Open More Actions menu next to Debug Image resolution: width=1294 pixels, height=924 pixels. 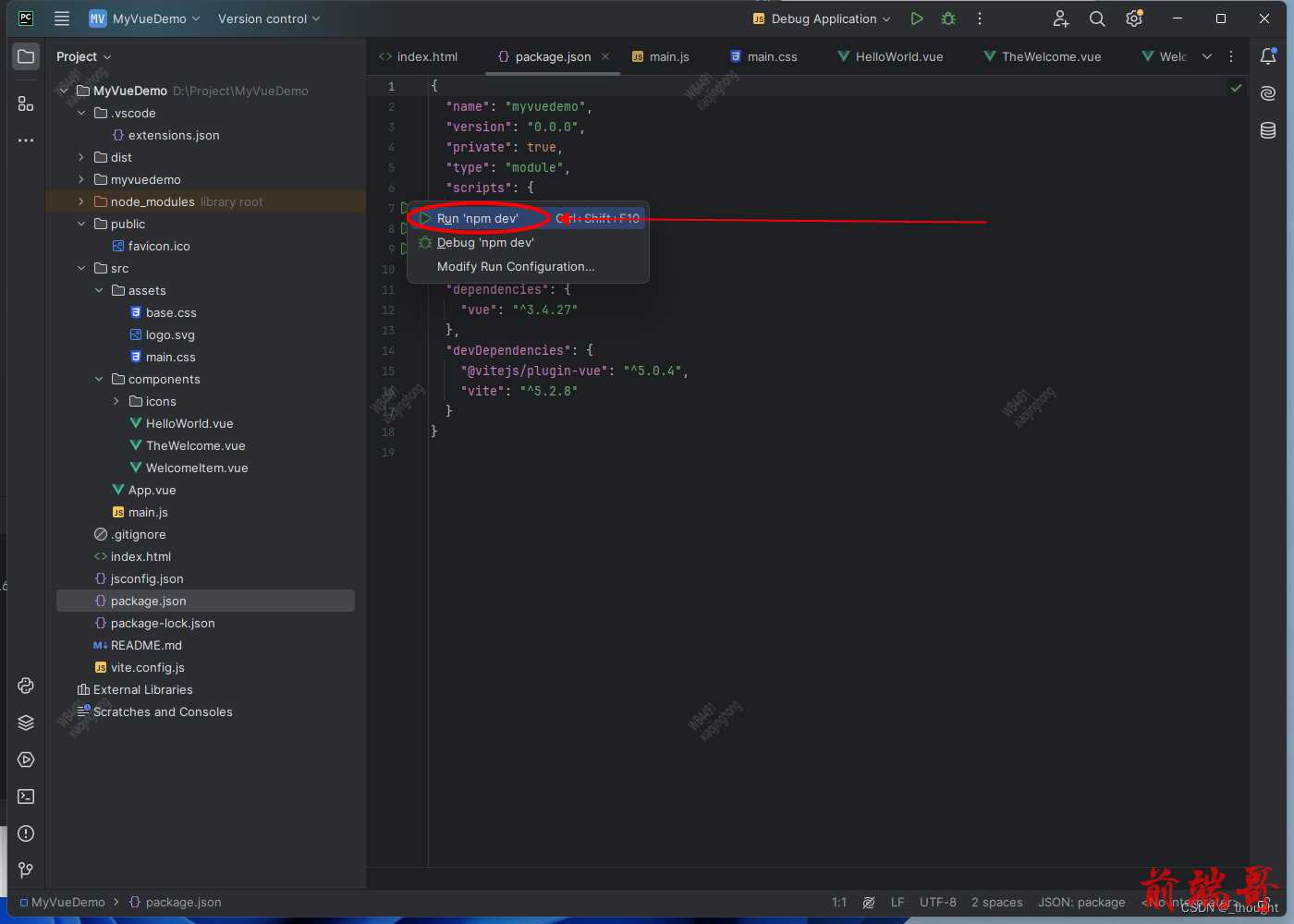click(980, 18)
